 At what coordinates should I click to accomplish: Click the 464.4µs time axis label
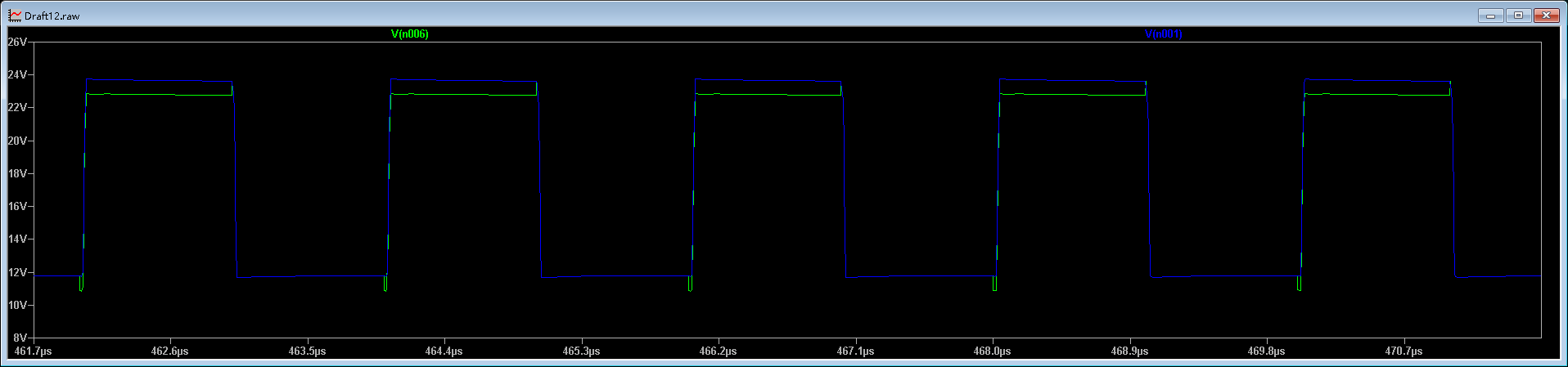point(444,351)
